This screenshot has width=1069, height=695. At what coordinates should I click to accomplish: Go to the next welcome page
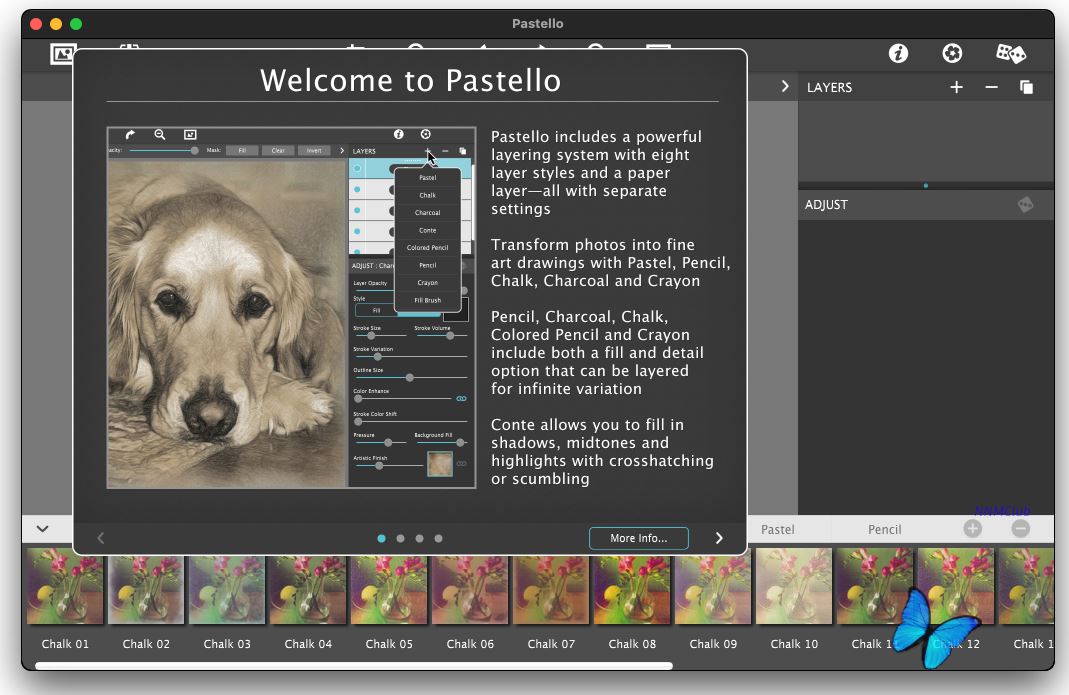click(719, 538)
